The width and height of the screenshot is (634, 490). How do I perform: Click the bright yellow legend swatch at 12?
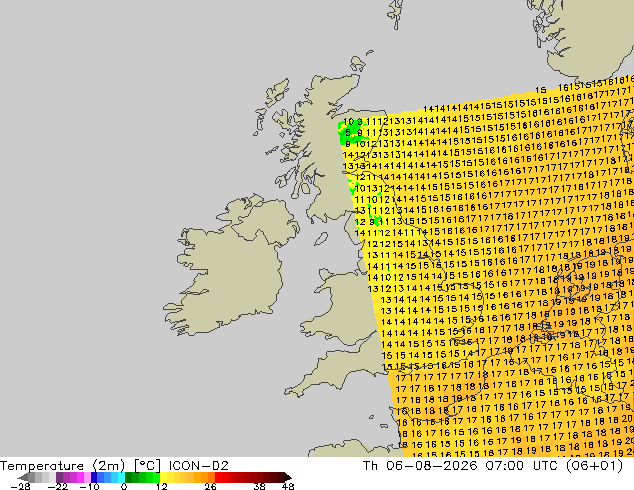point(163,477)
